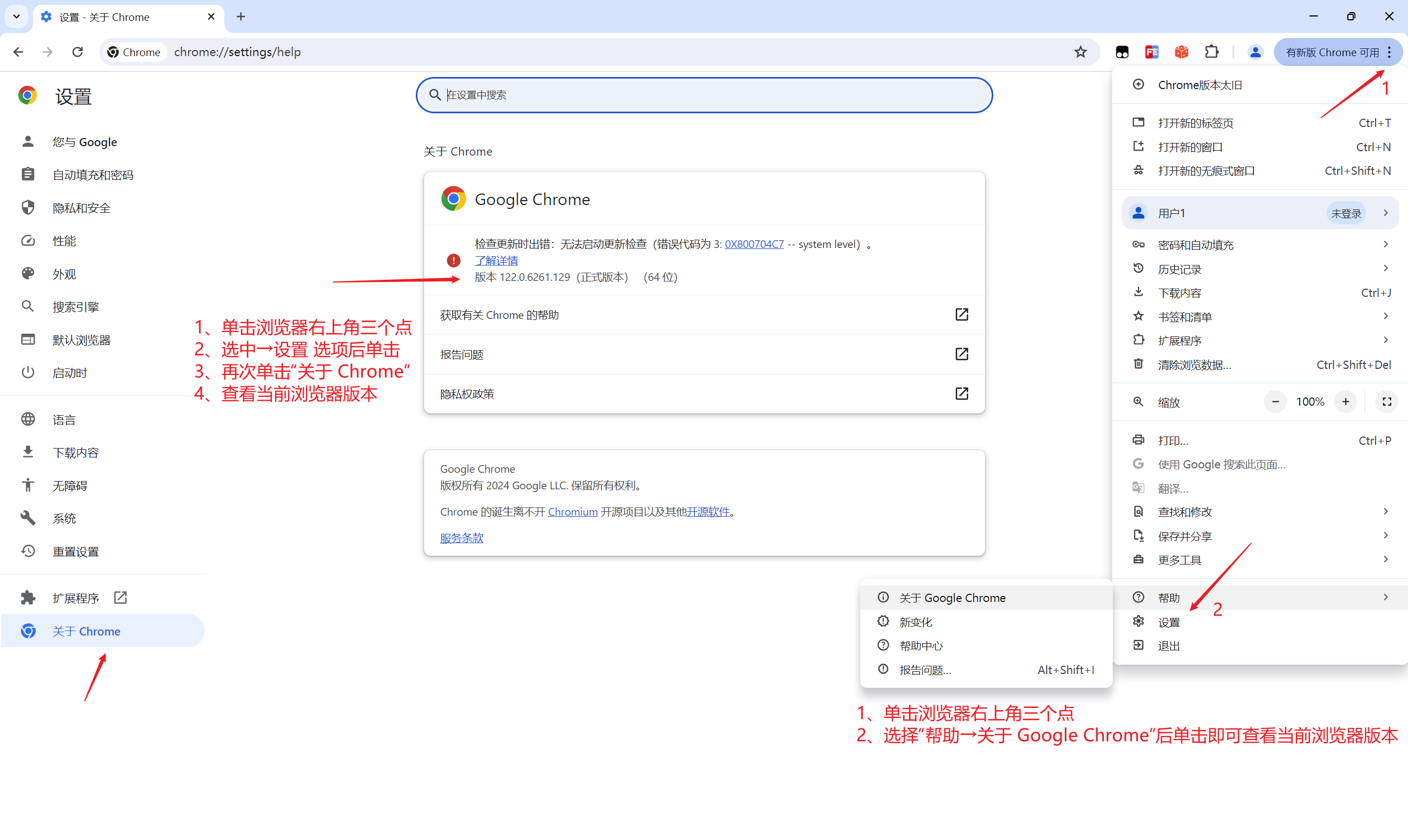The height and width of the screenshot is (840, 1408).
Task: Expand More tools submenu
Action: pyautogui.click(x=1259, y=559)
